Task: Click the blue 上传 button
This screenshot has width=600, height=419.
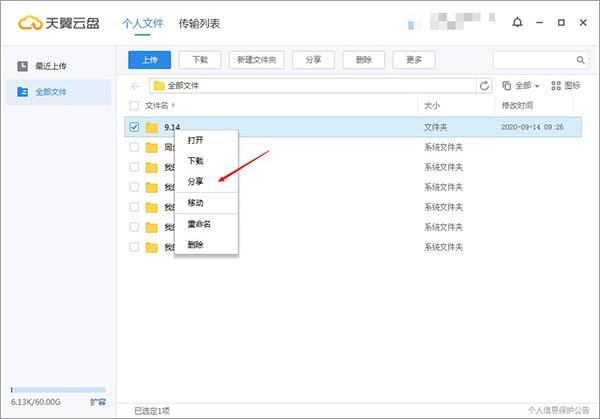Action: tap(150, 60)
